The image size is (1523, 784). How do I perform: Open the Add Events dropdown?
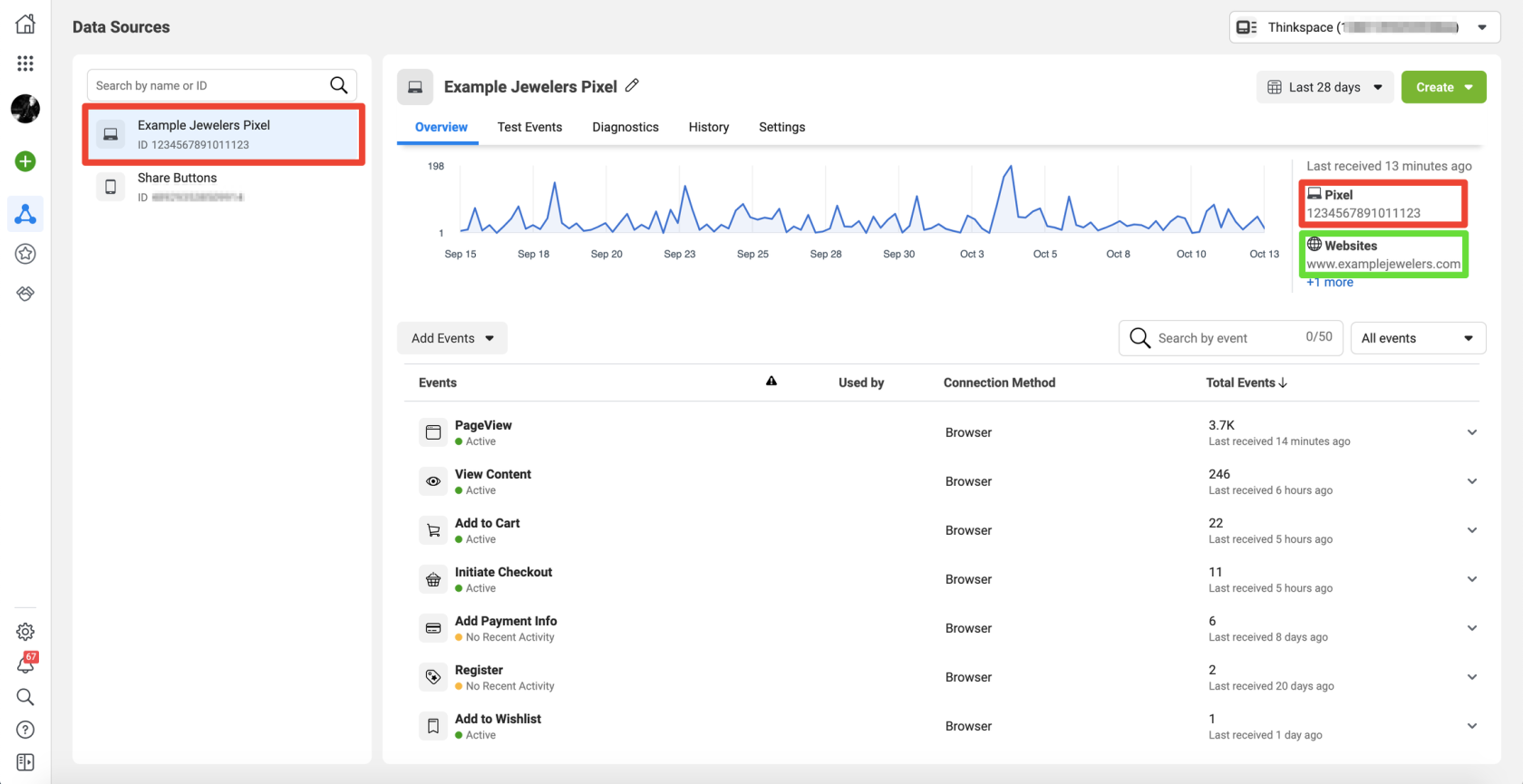tap(451, 338)
